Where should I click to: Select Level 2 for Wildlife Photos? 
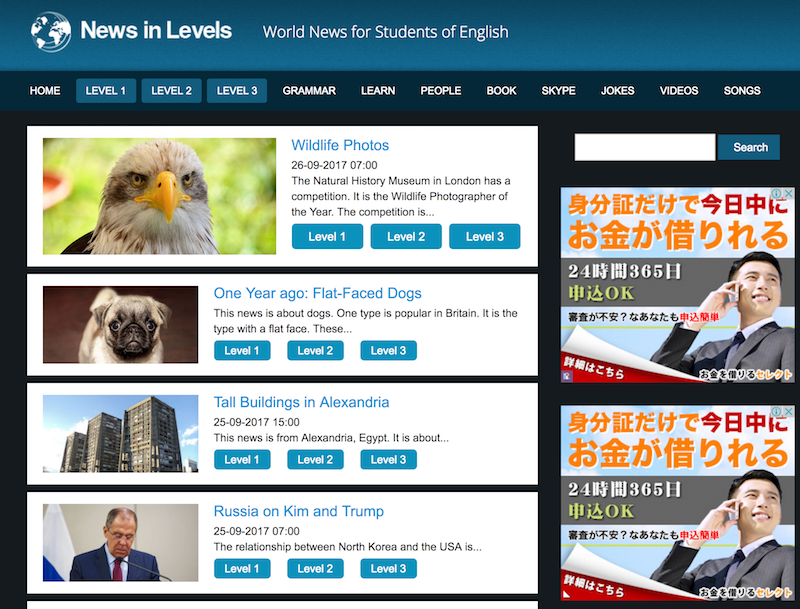(406, 237)
